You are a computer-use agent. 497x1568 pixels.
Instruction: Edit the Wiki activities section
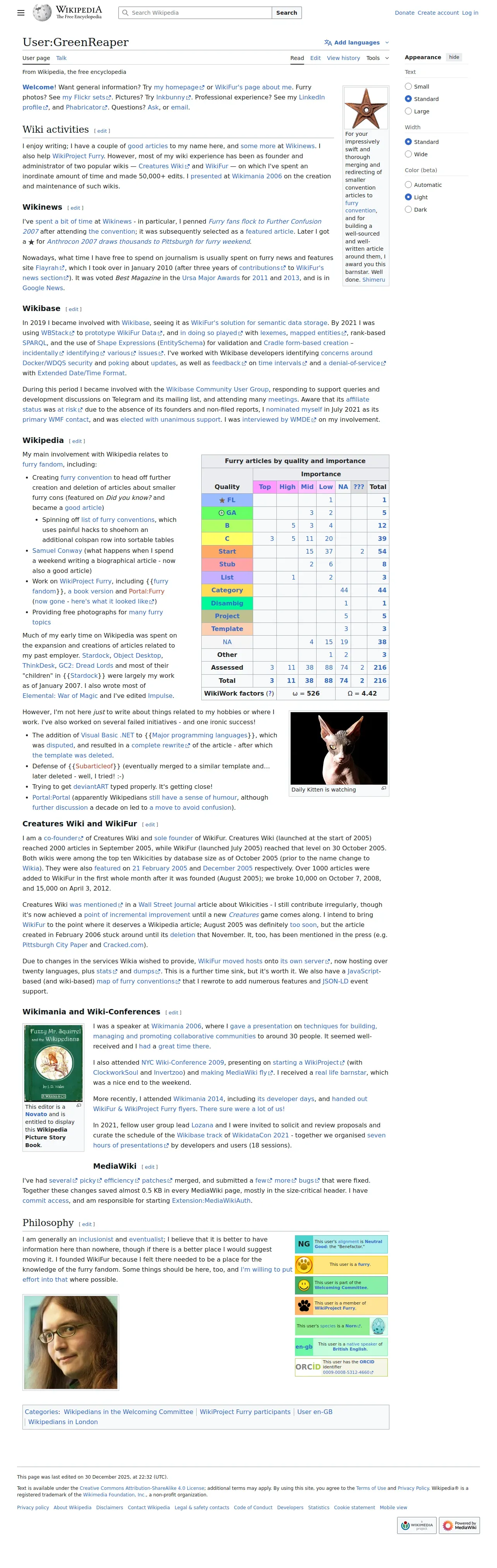[x=102, y=131]
